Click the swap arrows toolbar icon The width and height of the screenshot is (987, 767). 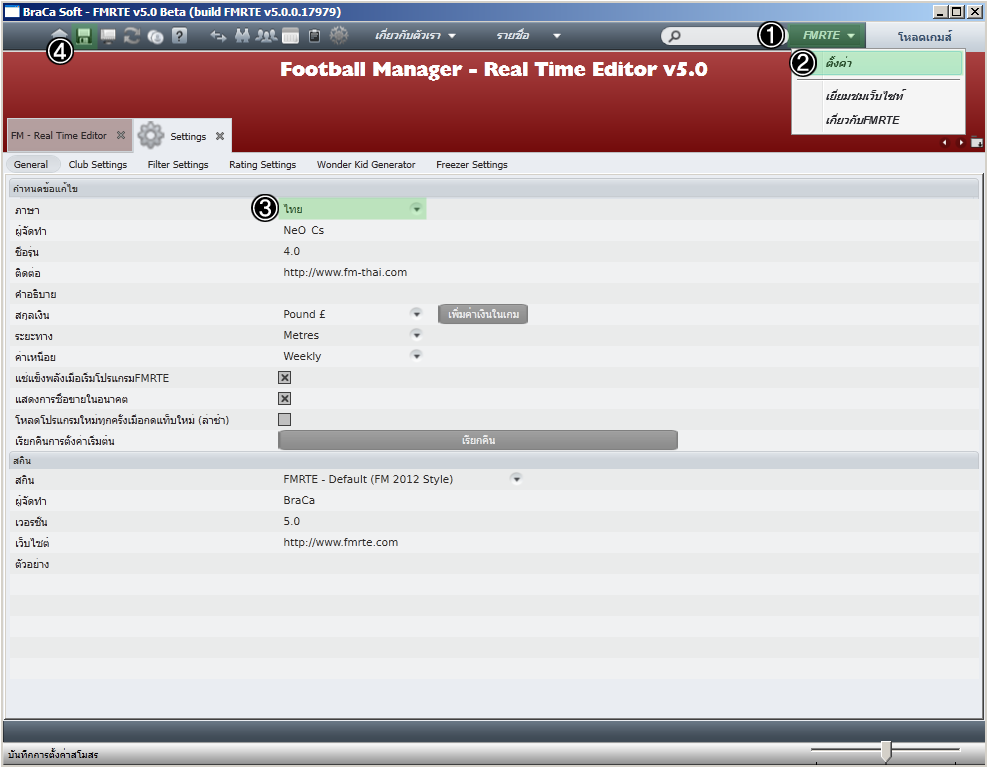tap(218, 37)
